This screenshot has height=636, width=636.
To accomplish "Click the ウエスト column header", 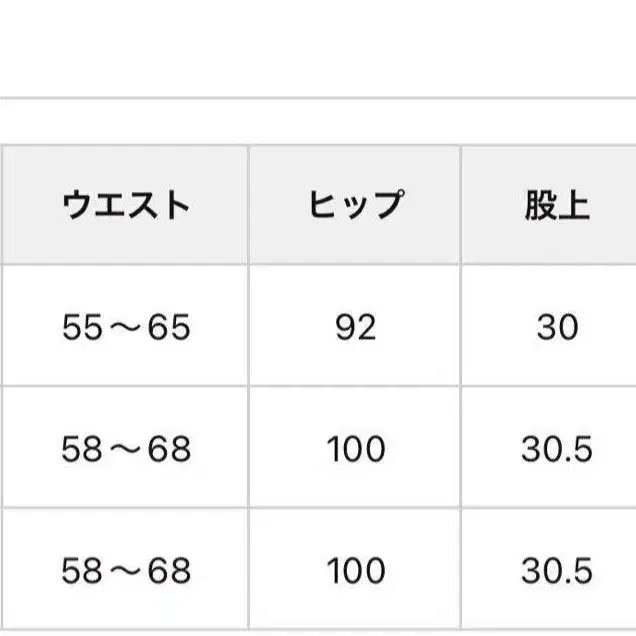I will click(x=125, y=205).
